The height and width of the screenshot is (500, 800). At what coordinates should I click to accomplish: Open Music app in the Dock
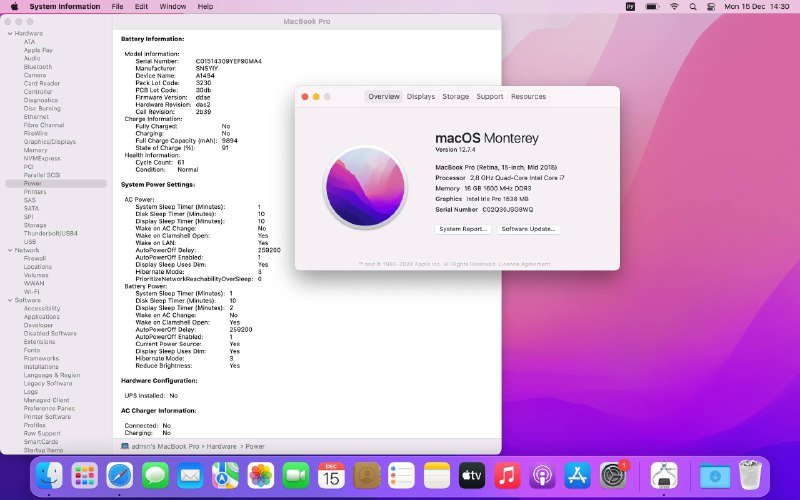pos(507,476)
